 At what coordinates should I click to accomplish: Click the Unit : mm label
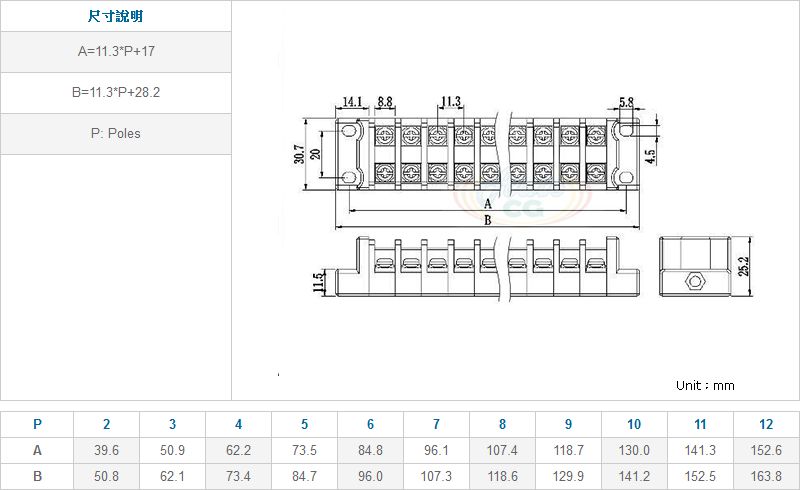[705, 385]
